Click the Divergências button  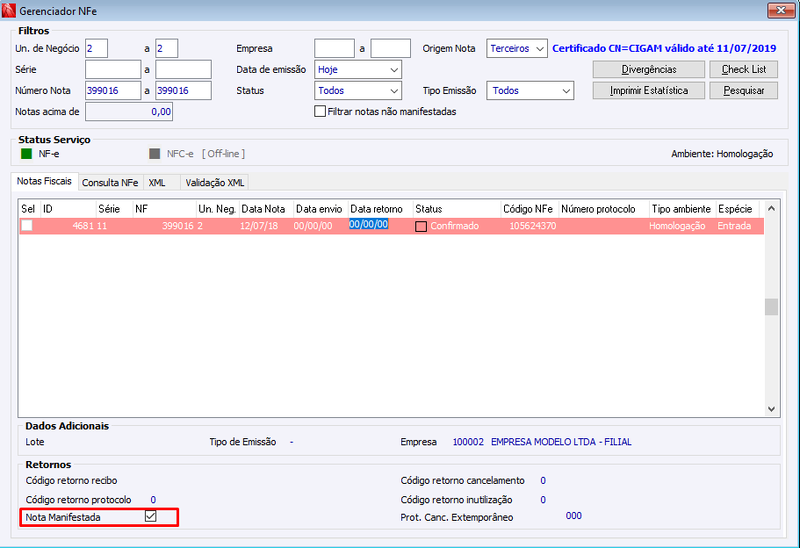click(x=648, y=69)
